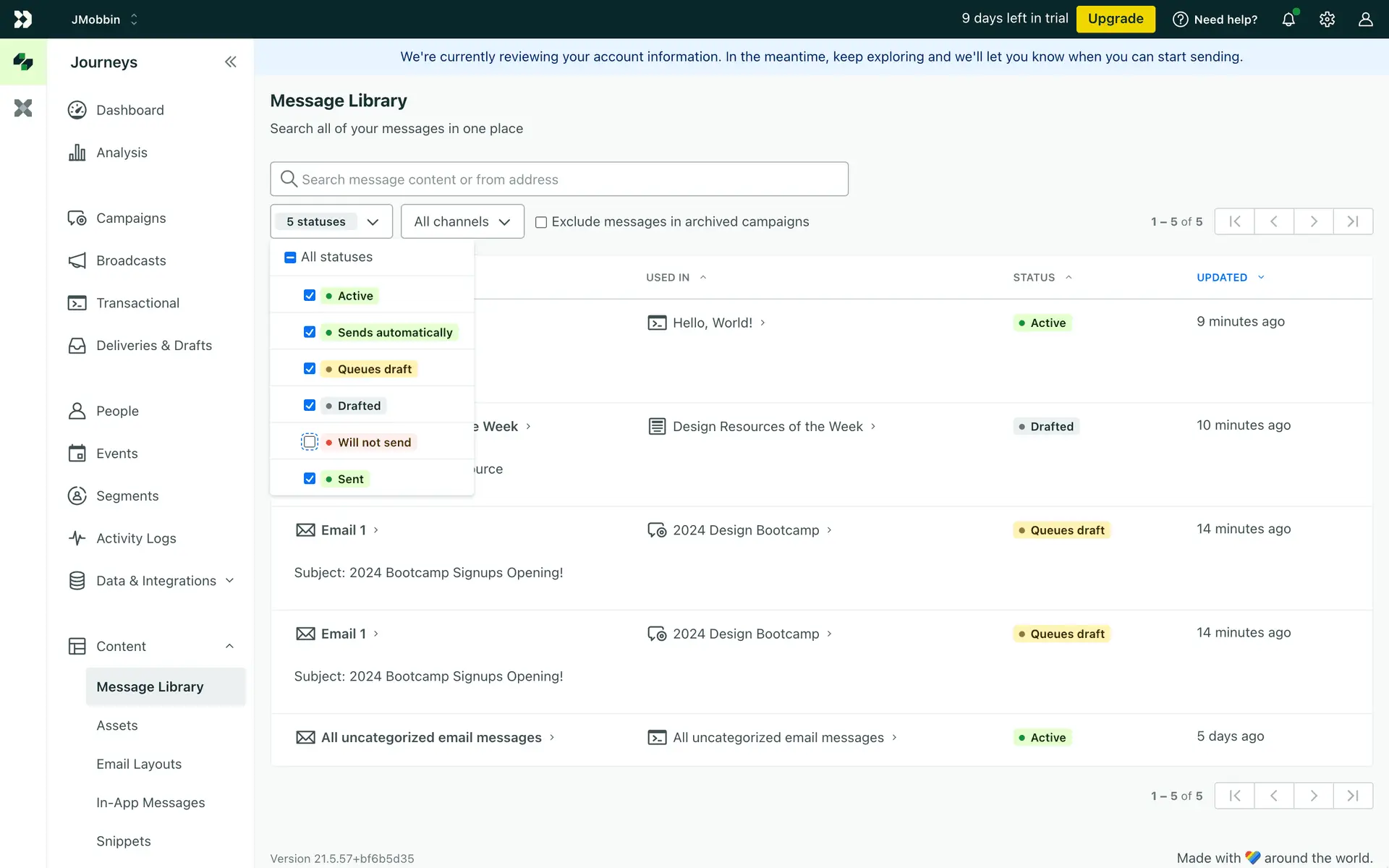
Task: Open the user account profile icon
Action: pyautogui.click(x=1365, y=20)
